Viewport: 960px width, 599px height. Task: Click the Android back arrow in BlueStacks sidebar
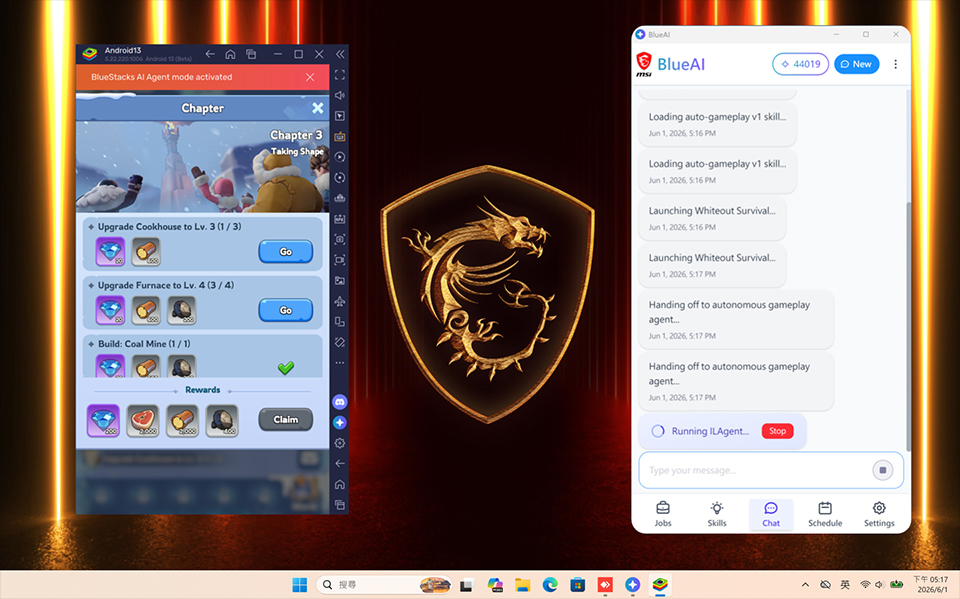[x=340, y=464]
